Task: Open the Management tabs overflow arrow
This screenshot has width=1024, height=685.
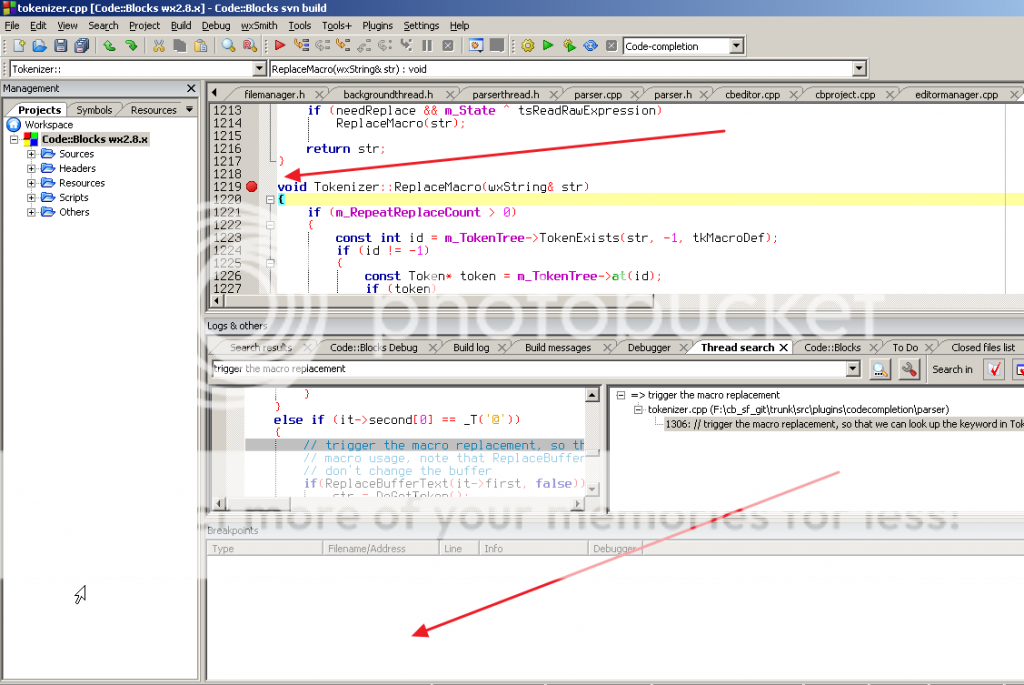Action: pyautogui.click(x=189, y=110)
